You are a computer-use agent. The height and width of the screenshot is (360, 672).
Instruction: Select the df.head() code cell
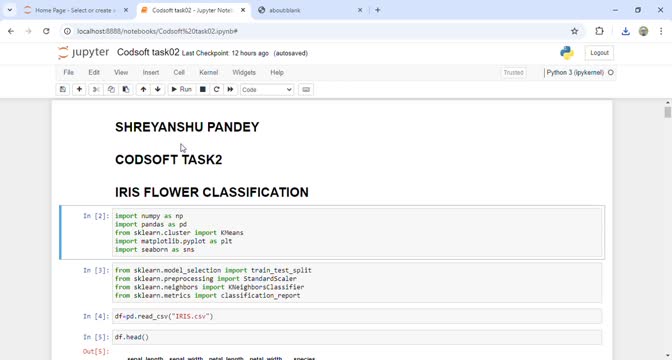357,337
